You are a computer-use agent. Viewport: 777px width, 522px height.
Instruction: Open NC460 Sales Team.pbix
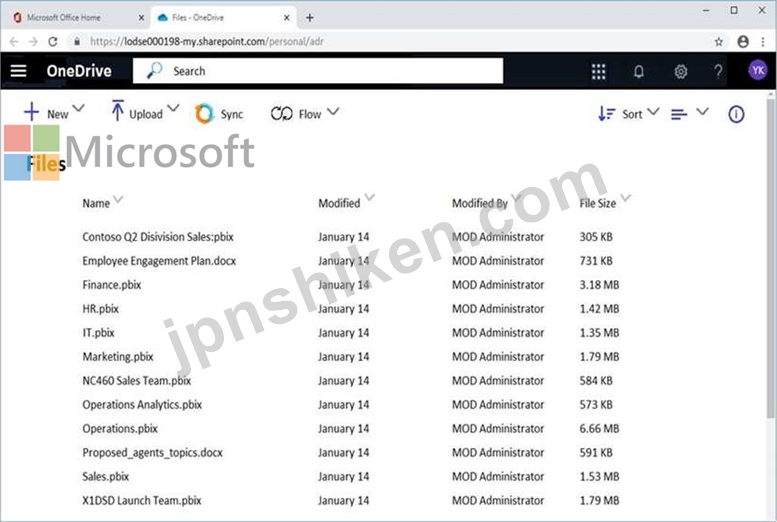tap(136, 380)
